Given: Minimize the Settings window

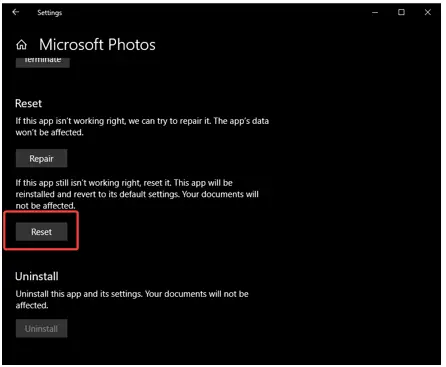Looking at the screenshot, I should [x=375, y=12].
